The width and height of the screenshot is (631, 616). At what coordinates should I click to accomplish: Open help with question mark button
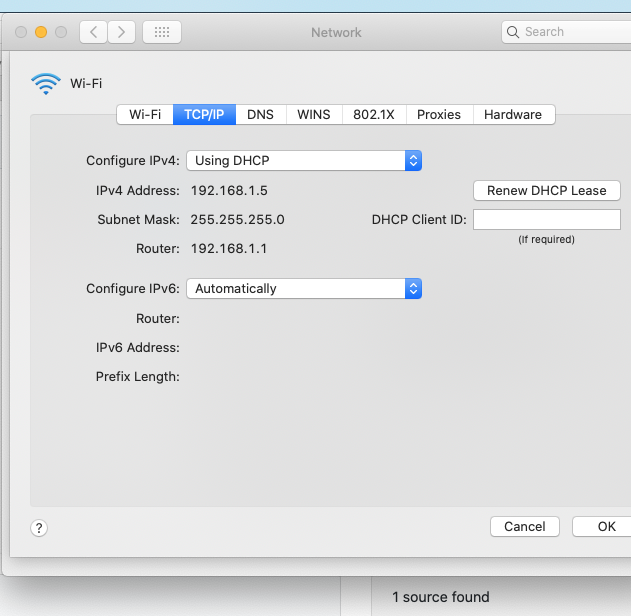coord(39,528)
